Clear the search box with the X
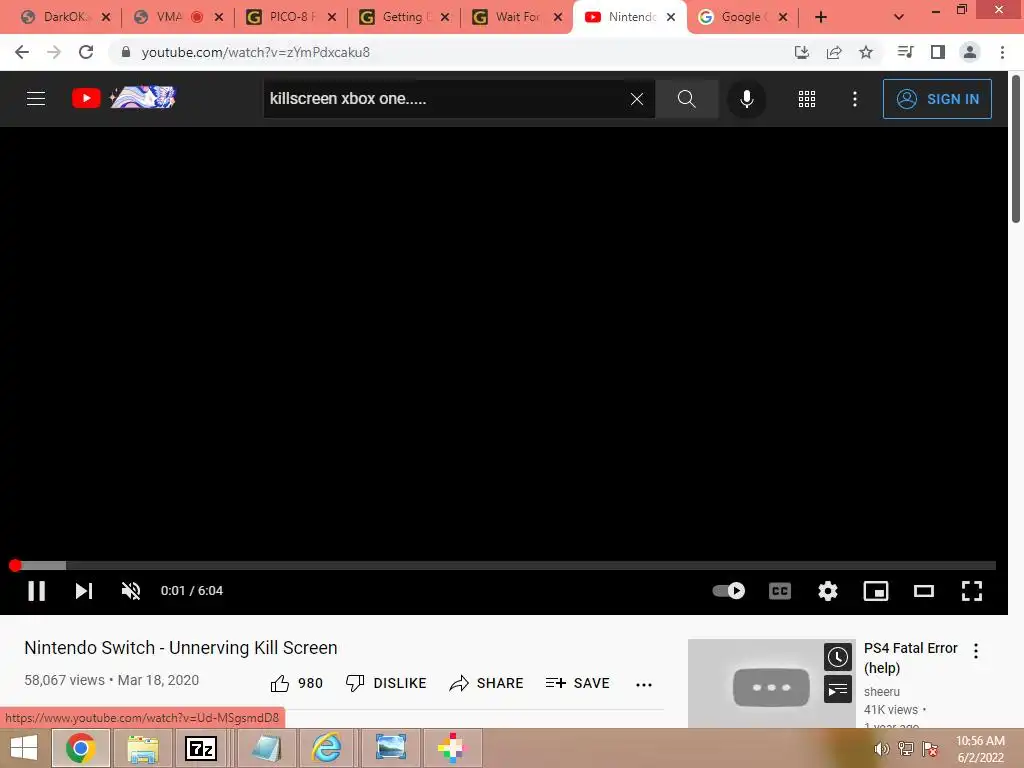This screenshot has height=768, width=1024. [637, 99]
